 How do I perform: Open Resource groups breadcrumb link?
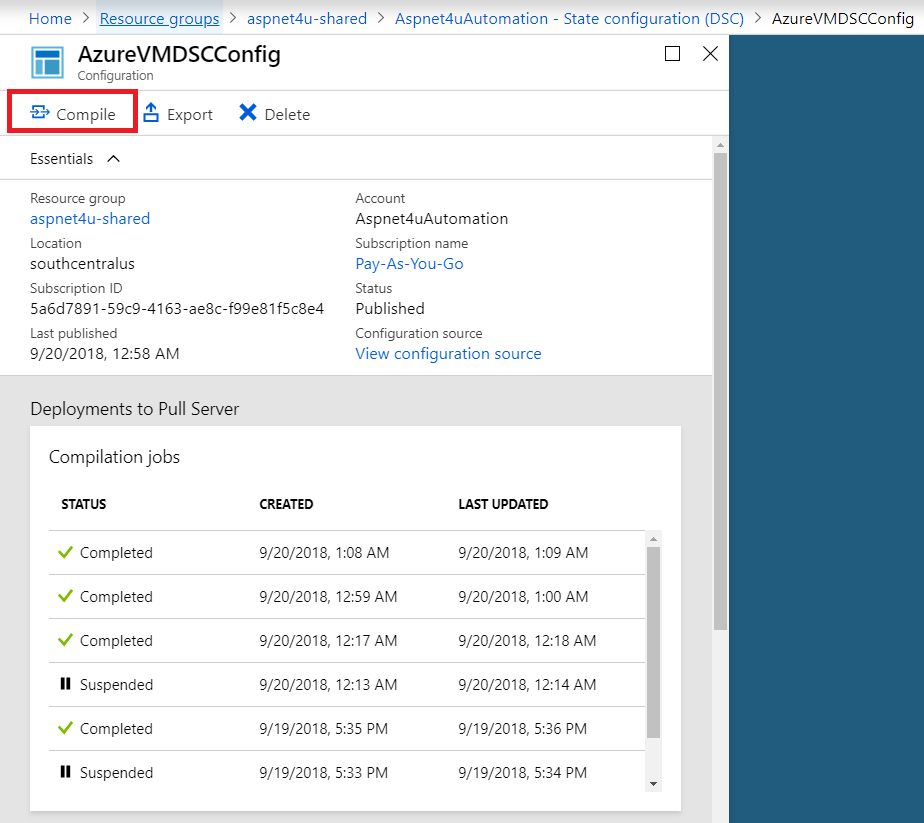tap(159, 19)
